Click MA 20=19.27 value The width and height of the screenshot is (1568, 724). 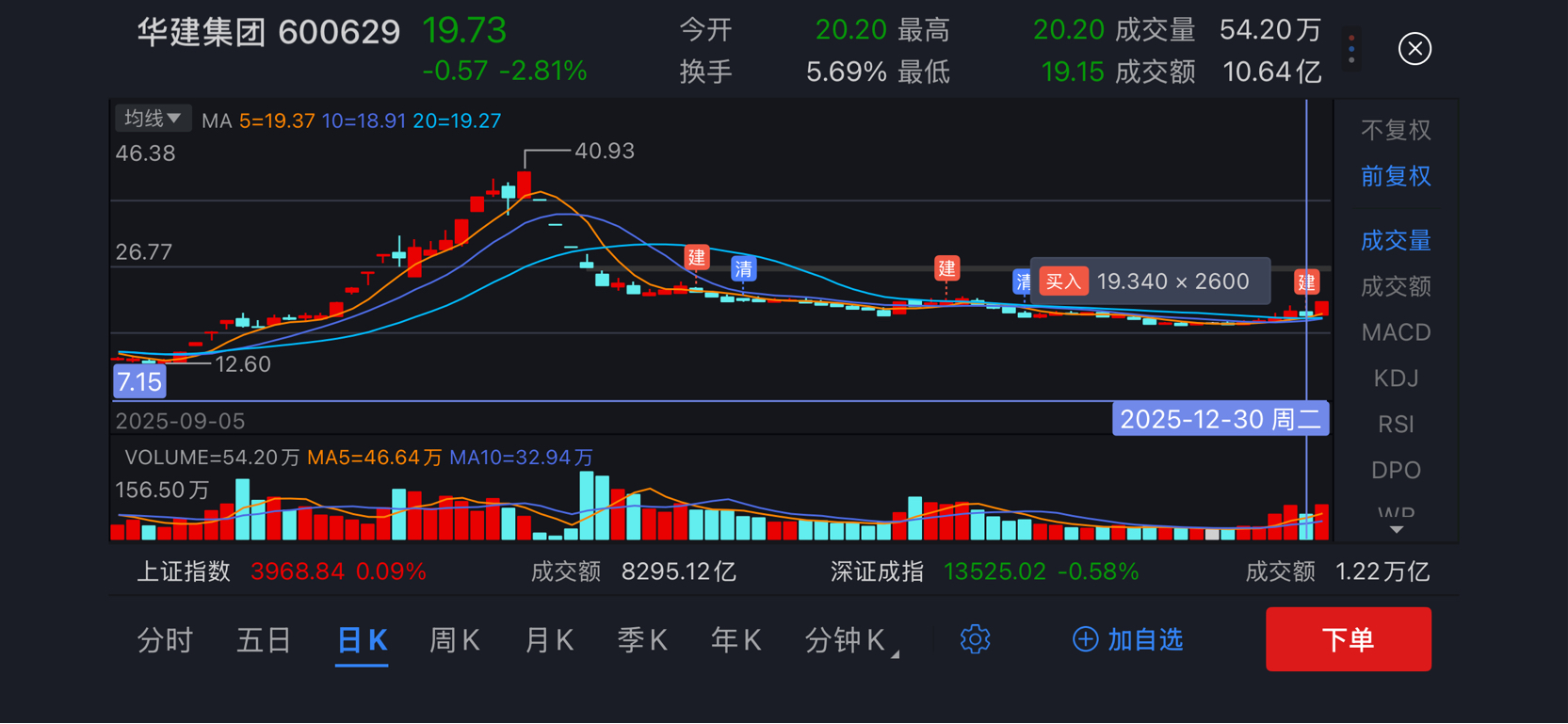[457, 121]
